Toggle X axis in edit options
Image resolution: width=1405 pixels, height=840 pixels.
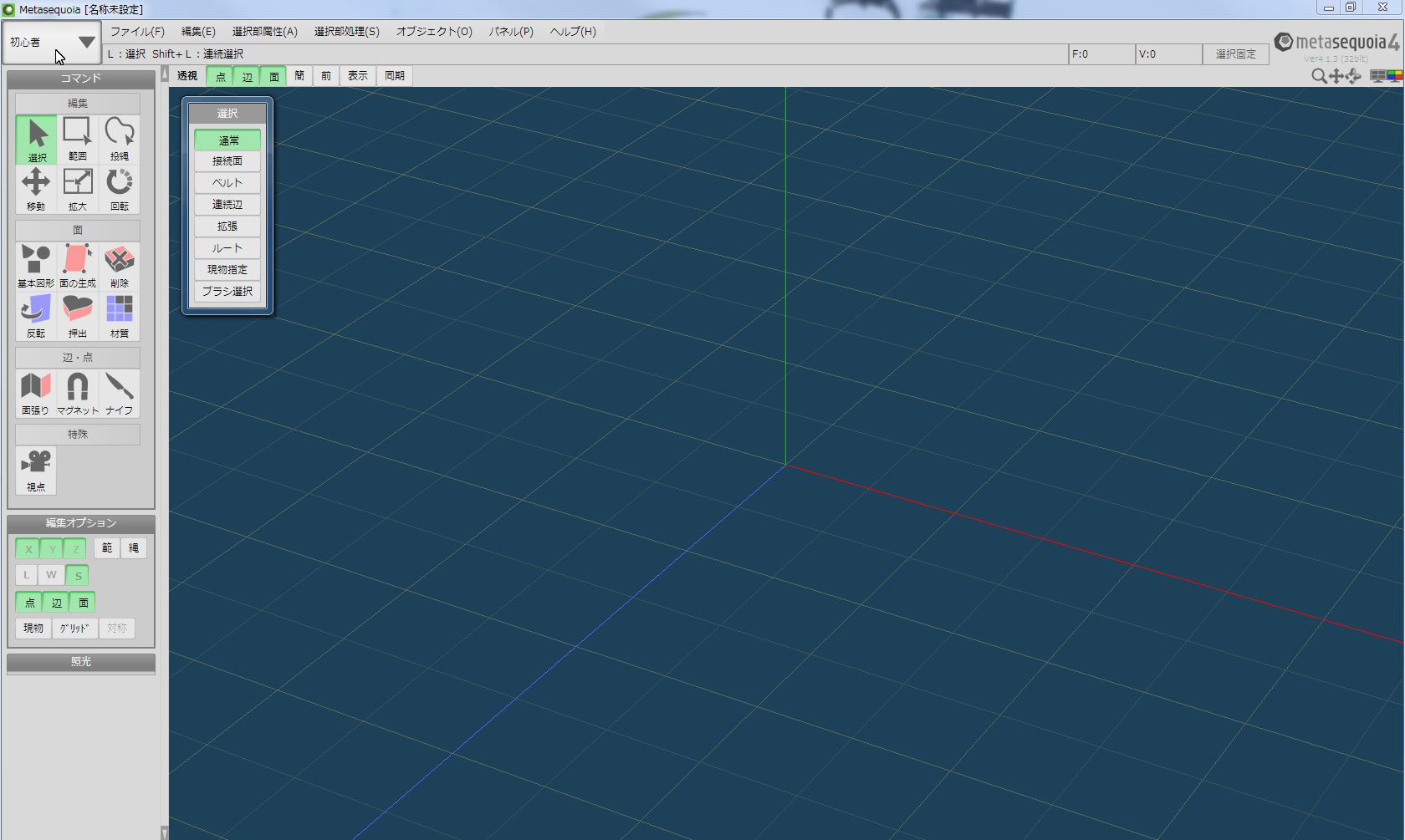point(28,549)
